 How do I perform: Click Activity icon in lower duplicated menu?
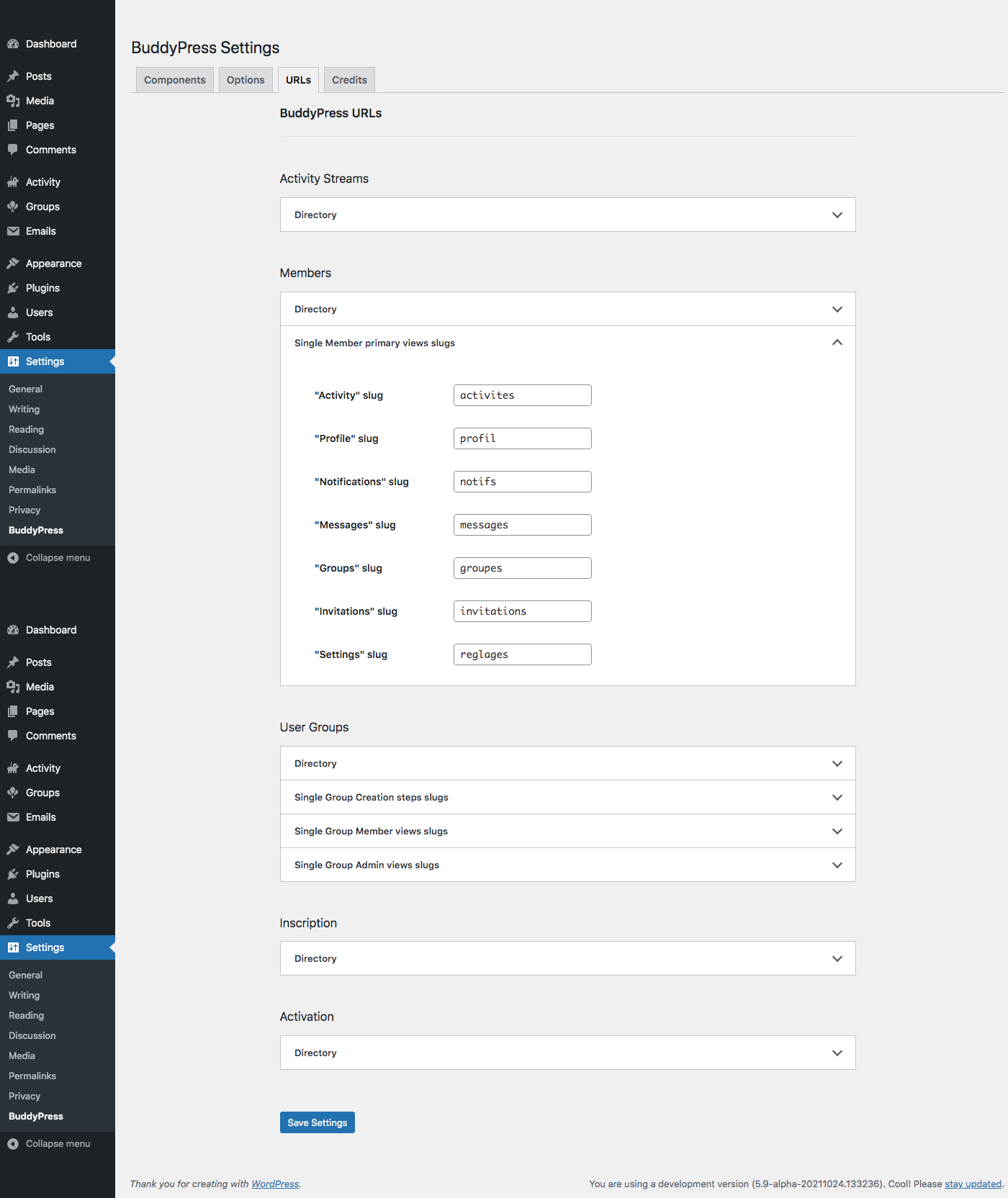13,768
